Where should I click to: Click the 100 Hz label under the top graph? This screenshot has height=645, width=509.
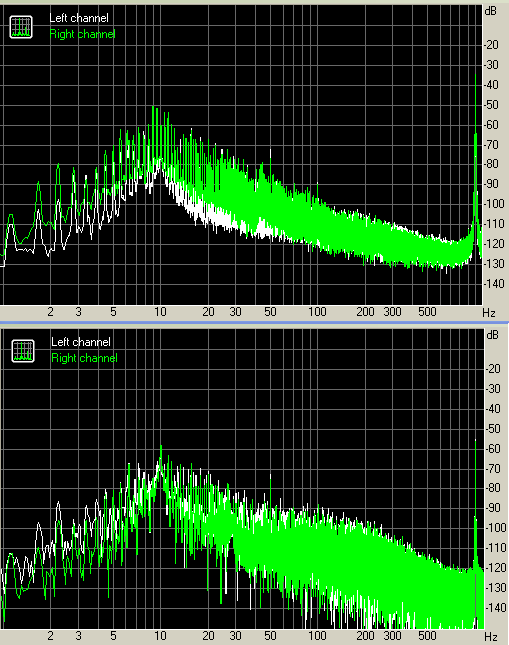pyautogui.click(x=317, y=312)
